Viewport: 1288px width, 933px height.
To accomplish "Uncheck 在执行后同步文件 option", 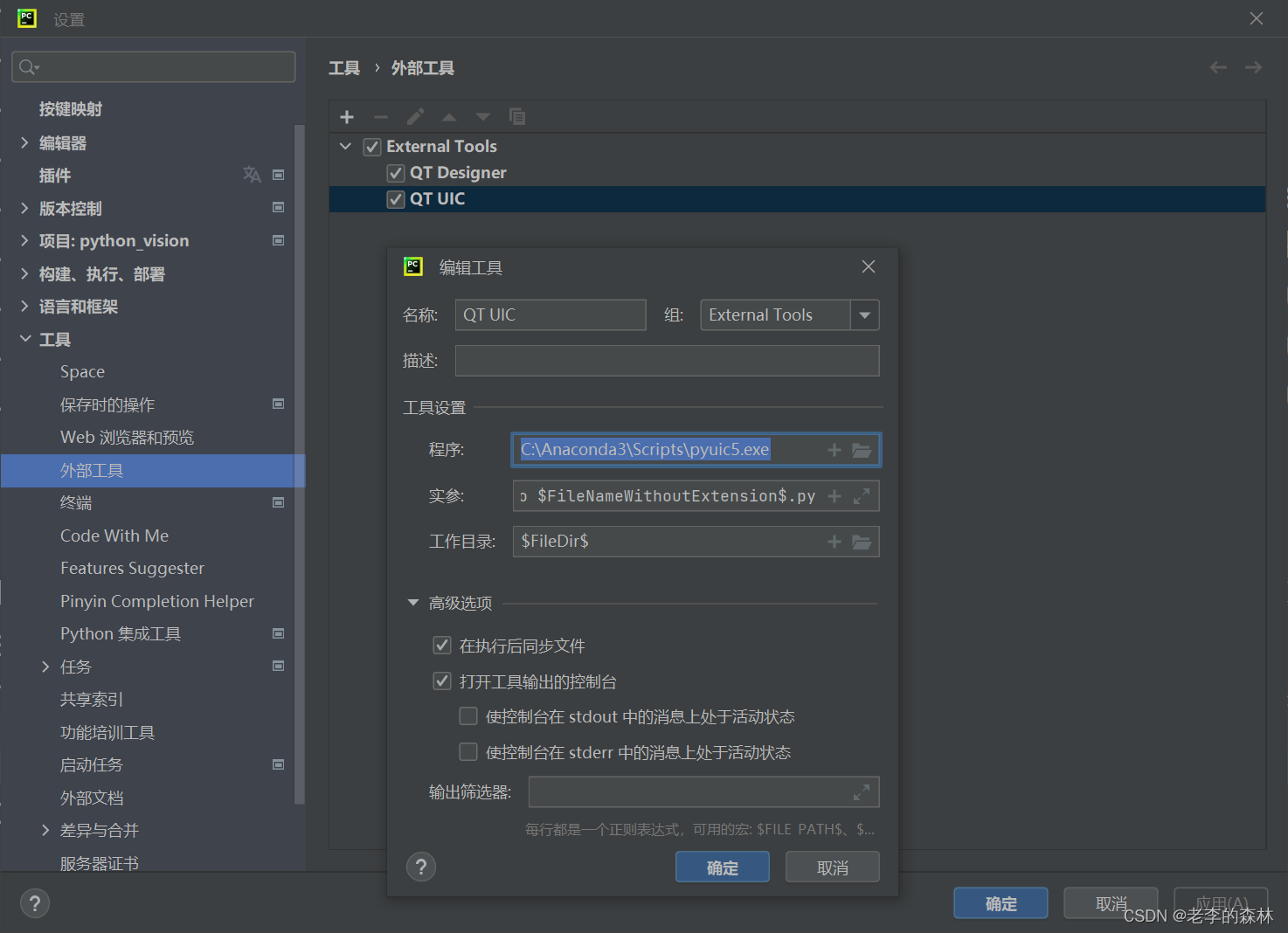I will (442, 646).
